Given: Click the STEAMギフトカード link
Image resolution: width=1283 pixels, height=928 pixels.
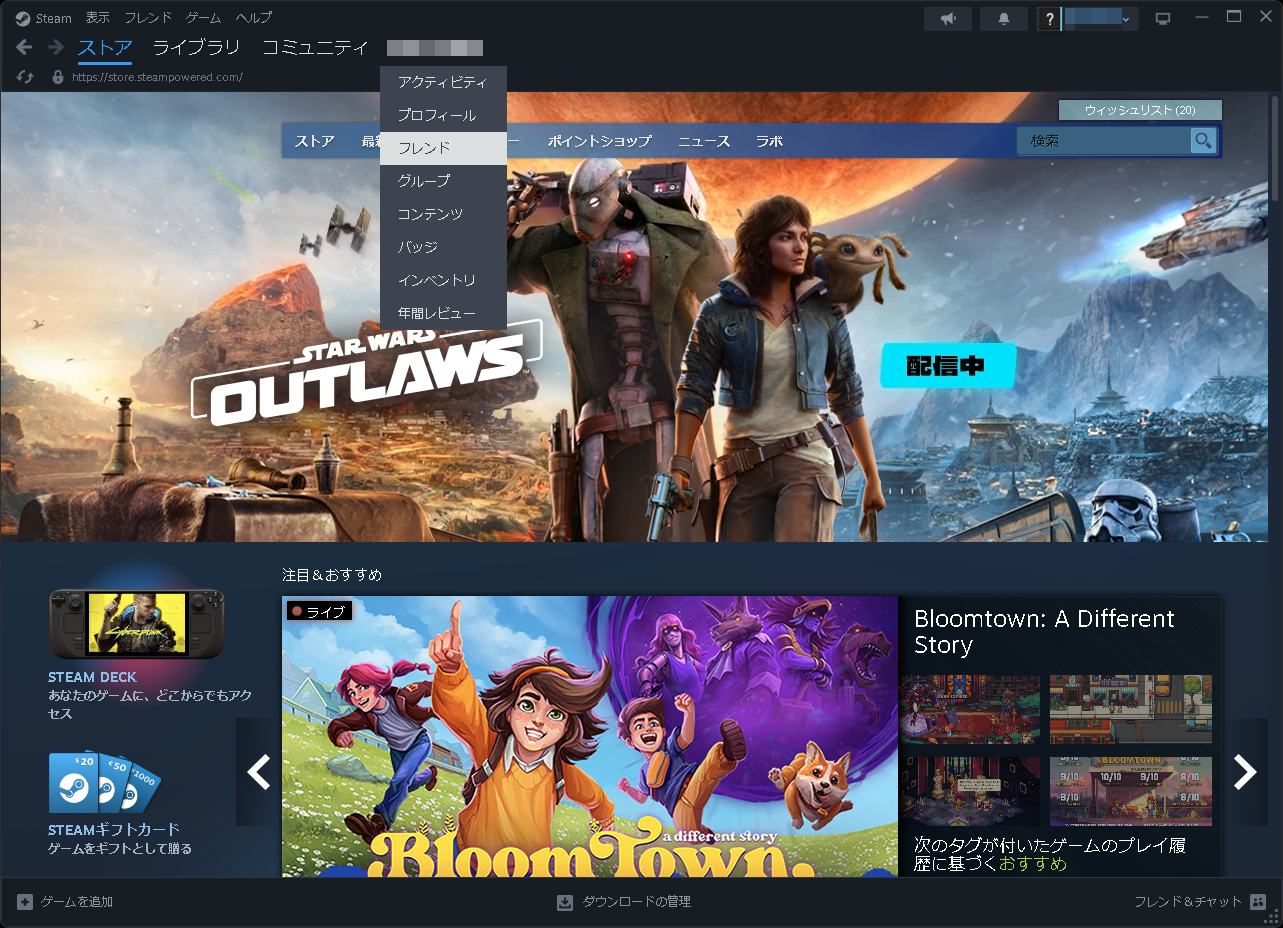Looking at the screenshot, I should click(x=114, y=829).
